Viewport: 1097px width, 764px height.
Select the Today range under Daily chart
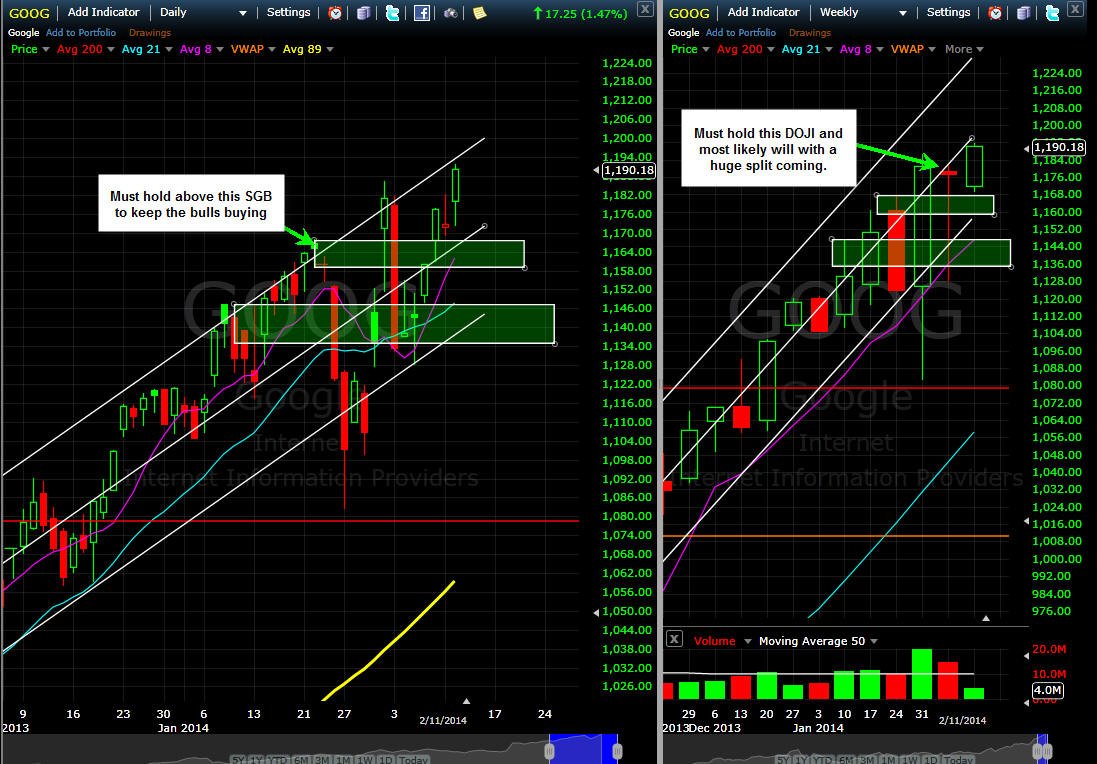(413, 760)
